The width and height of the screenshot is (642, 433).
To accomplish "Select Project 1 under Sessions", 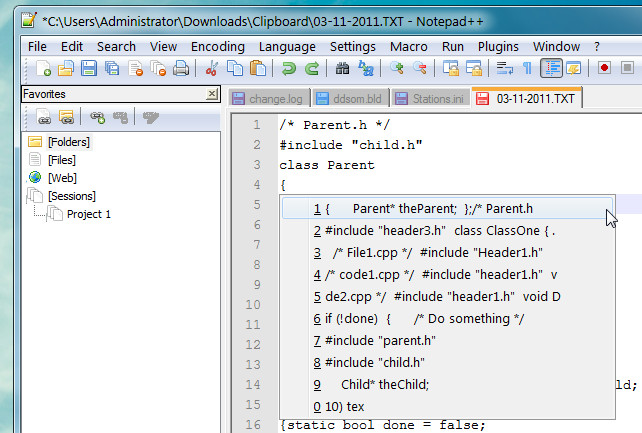I will point(89,214).
